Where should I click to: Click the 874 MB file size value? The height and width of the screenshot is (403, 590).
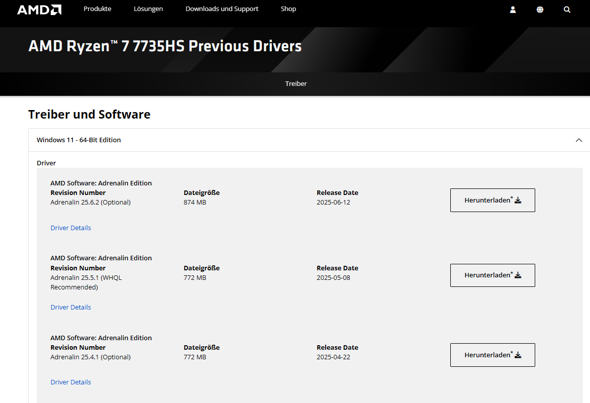195,202
